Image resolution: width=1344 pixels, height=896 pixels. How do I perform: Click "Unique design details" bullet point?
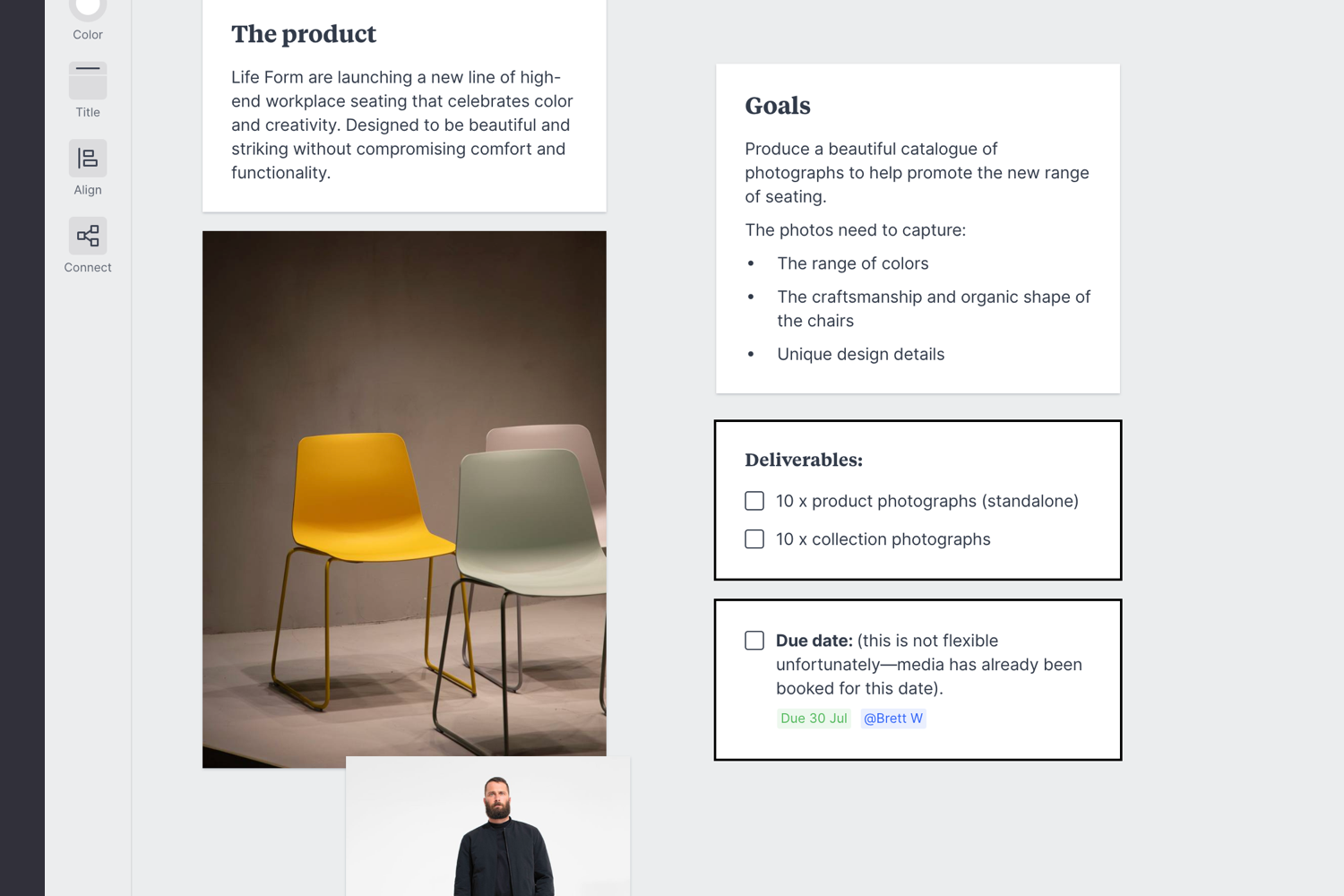[860, 354]
